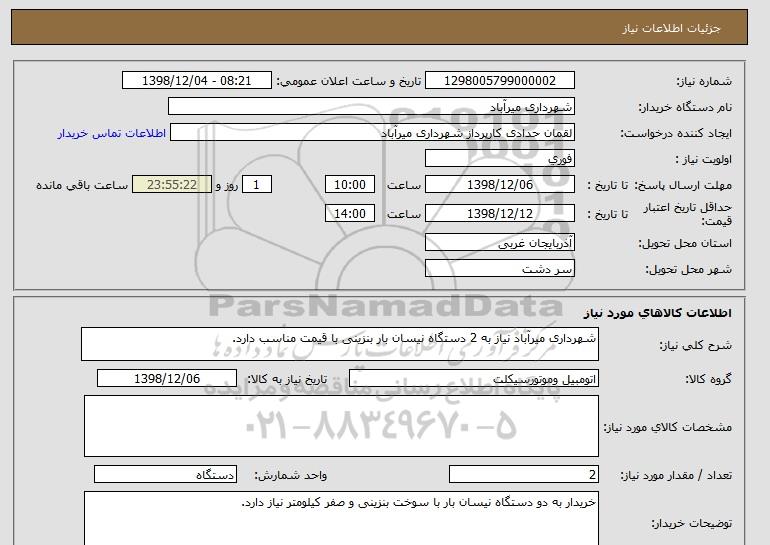
Task: Select the شرح کلی نیاز text box
Action: pyautogui.click(x=340, y=344)
